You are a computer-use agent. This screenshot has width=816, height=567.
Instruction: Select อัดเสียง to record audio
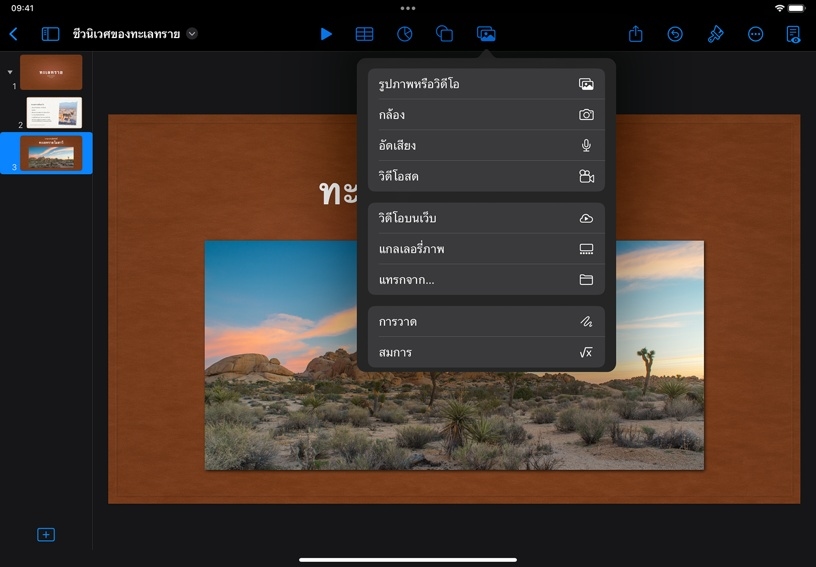tap(486, 146)
